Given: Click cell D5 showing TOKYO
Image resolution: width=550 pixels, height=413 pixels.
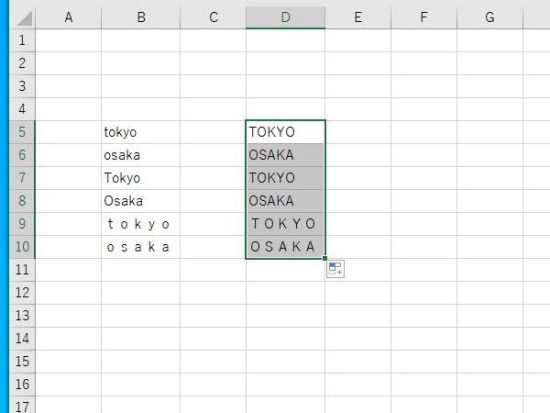Looking at the screenshot, I should click(x=286, y=132).
